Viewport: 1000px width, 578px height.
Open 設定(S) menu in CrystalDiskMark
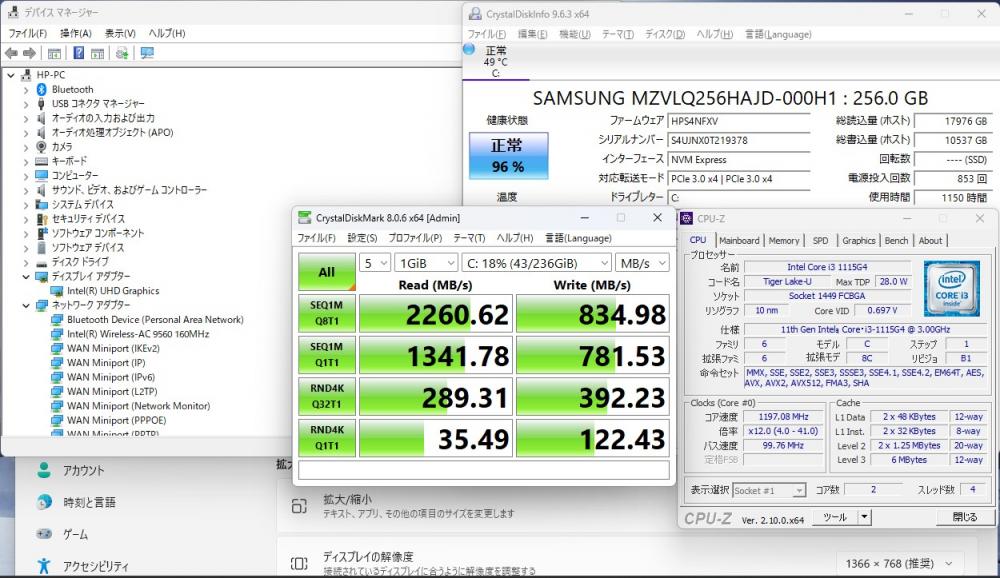pos(362,238)
